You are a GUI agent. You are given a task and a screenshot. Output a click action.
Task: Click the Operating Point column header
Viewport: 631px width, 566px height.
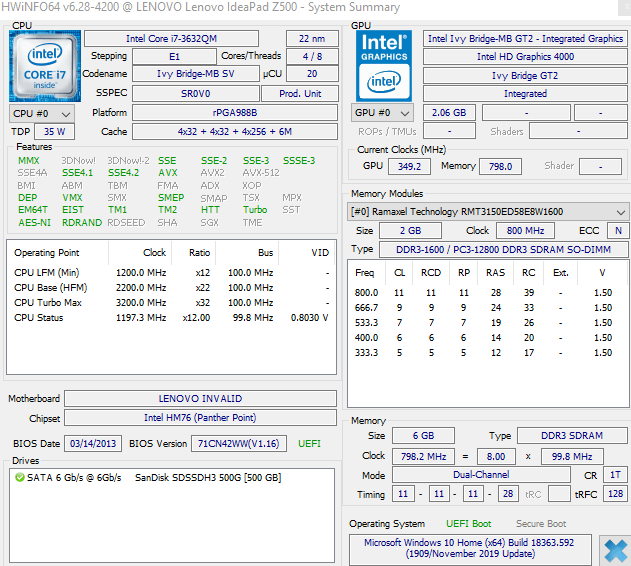pos(47,253)
